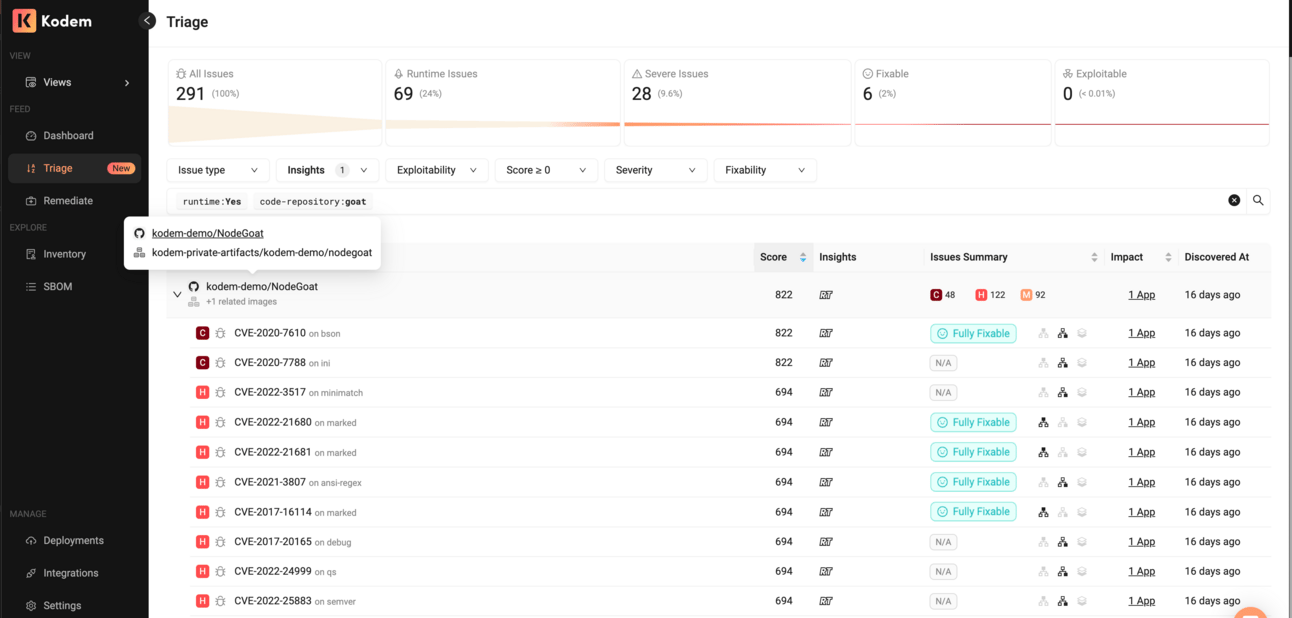
Task: Click the search magnifier icon
Action: pos(1258,200)
